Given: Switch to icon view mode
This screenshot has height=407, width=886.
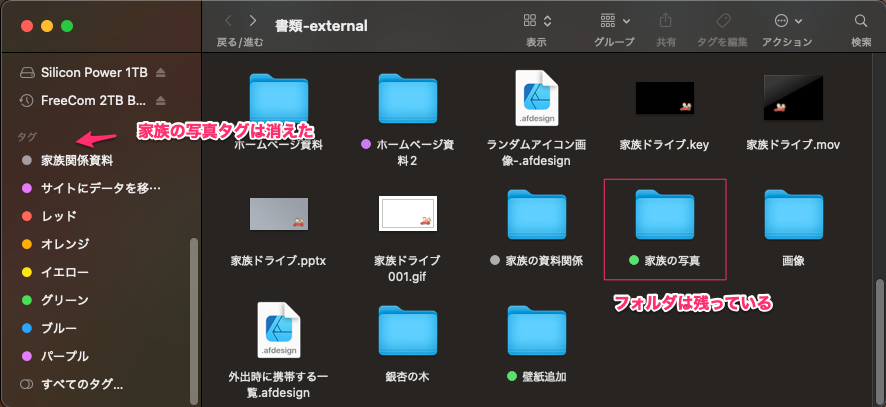Looking at the screenshot, I should 530,21.
